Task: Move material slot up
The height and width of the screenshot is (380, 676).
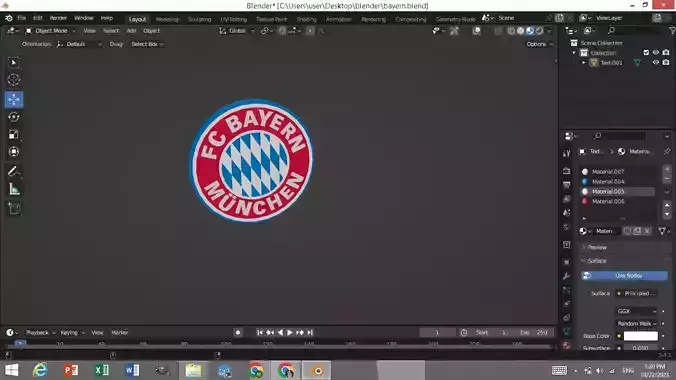Action: [667, 205]
